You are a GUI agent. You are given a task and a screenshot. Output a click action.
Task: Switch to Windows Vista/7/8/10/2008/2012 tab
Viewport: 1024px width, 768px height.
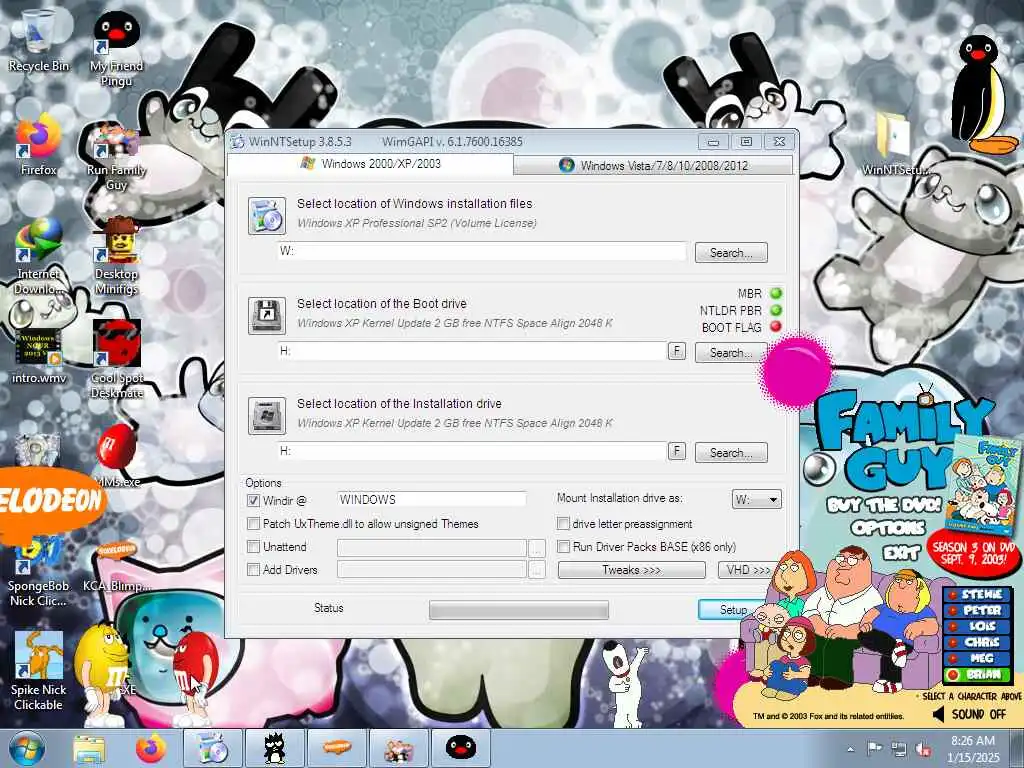pyautogui.click(x=653, y=165)
